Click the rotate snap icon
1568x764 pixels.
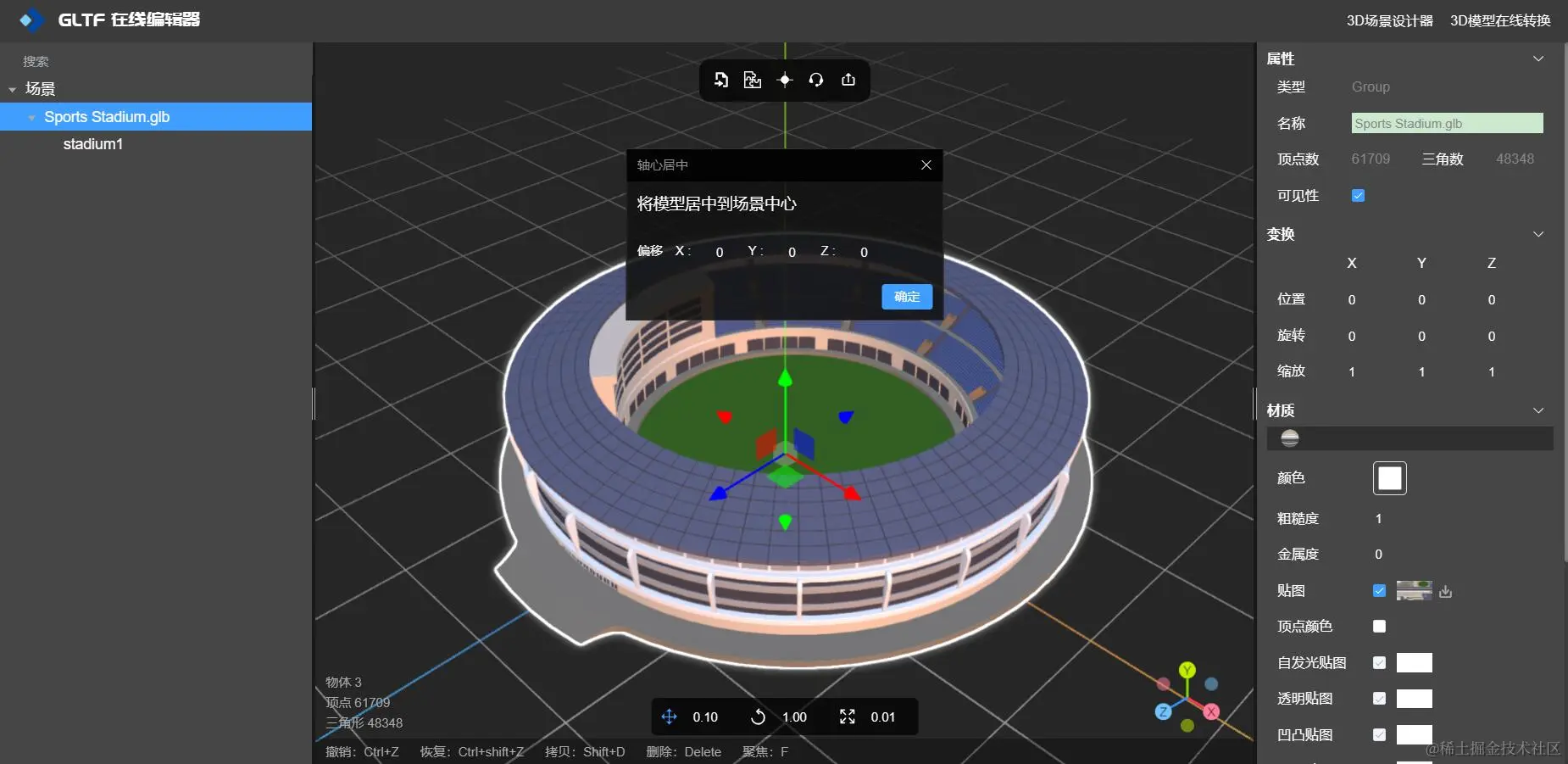[758, 717]
